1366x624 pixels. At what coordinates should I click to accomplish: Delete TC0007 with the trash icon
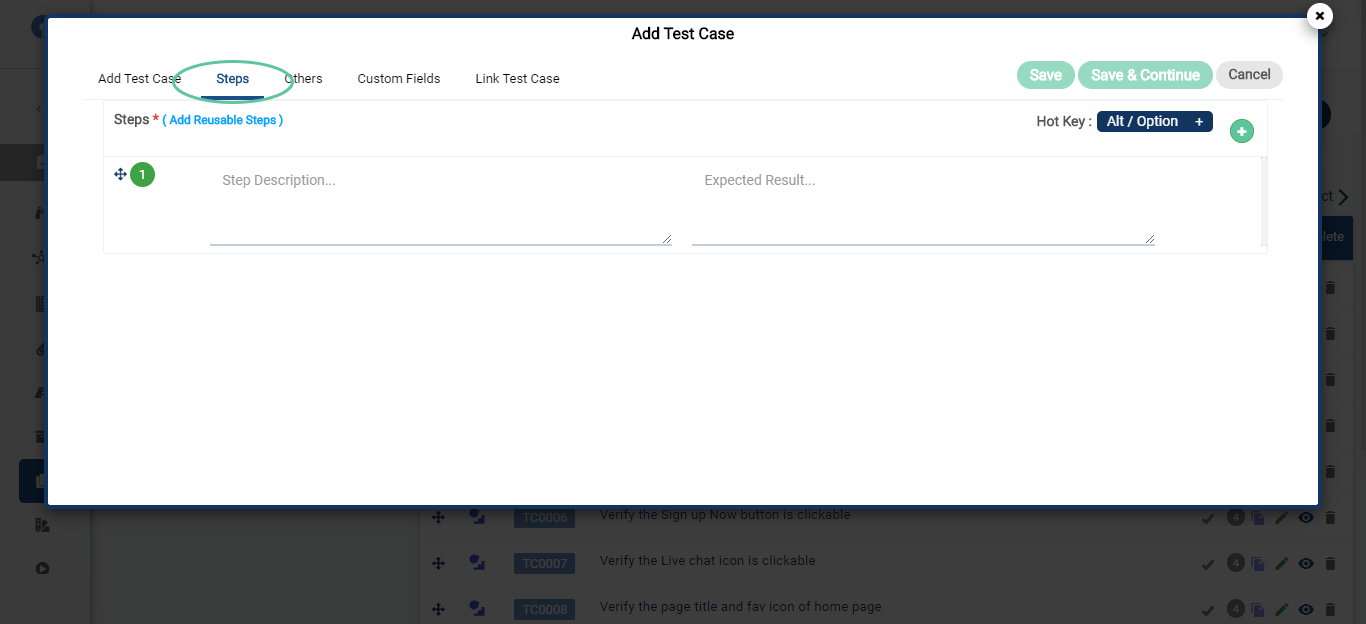pos(1330,564)
